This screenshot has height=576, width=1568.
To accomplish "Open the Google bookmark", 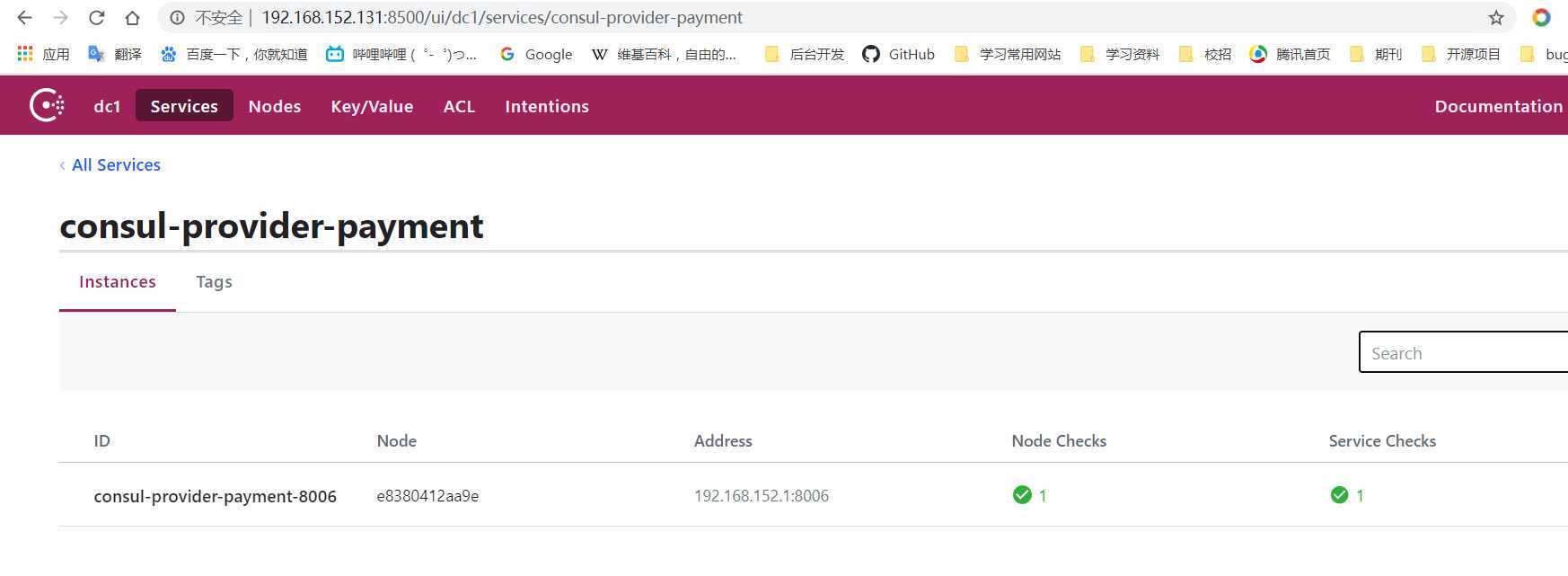I will tap(536, 54).
